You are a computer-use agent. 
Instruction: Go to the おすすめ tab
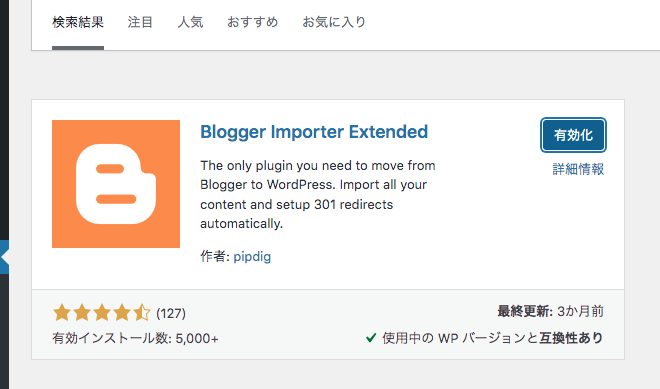253,22
